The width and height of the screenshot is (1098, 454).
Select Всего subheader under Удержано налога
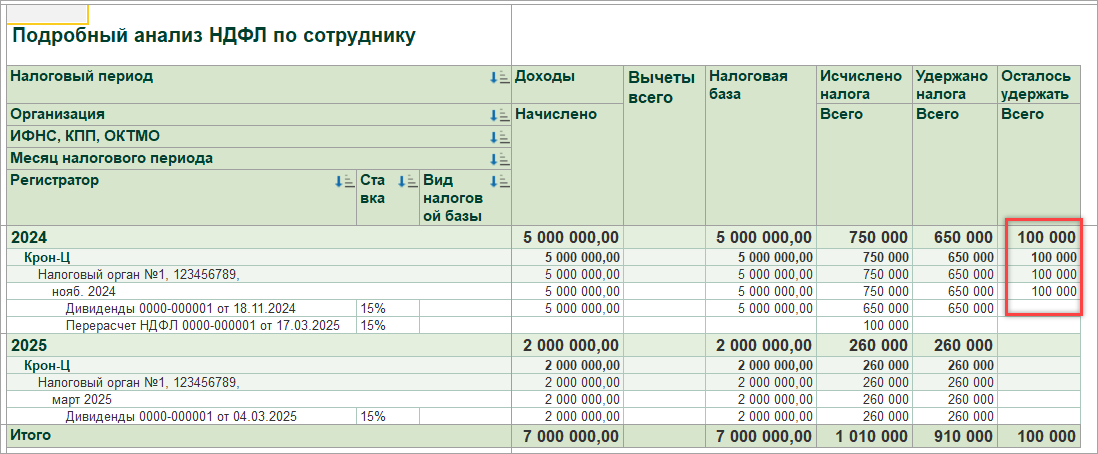pos(937,114)
